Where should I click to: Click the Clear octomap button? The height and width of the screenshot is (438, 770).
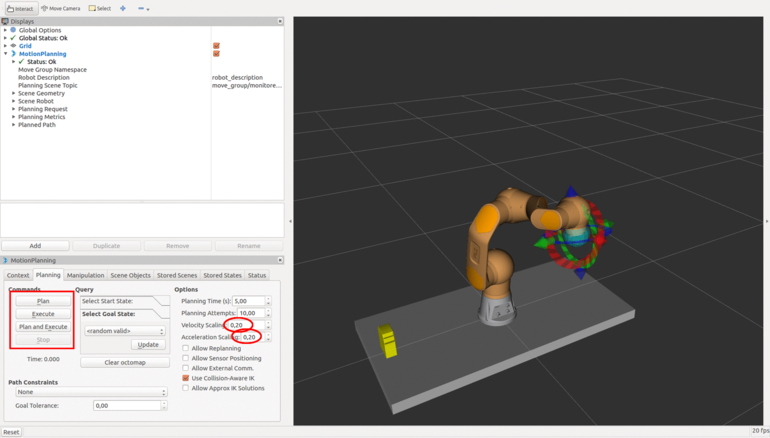(125, 362)
